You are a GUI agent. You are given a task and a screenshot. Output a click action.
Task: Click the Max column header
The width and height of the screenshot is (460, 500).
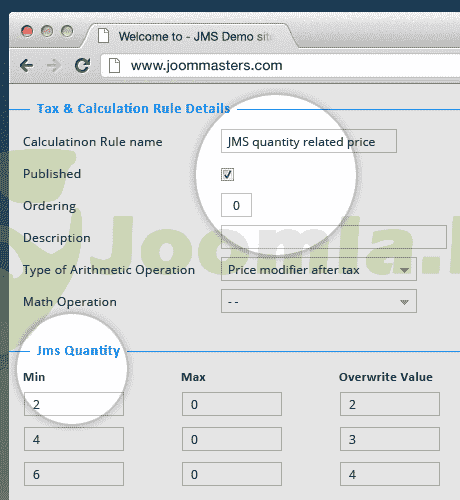point(193,377)
